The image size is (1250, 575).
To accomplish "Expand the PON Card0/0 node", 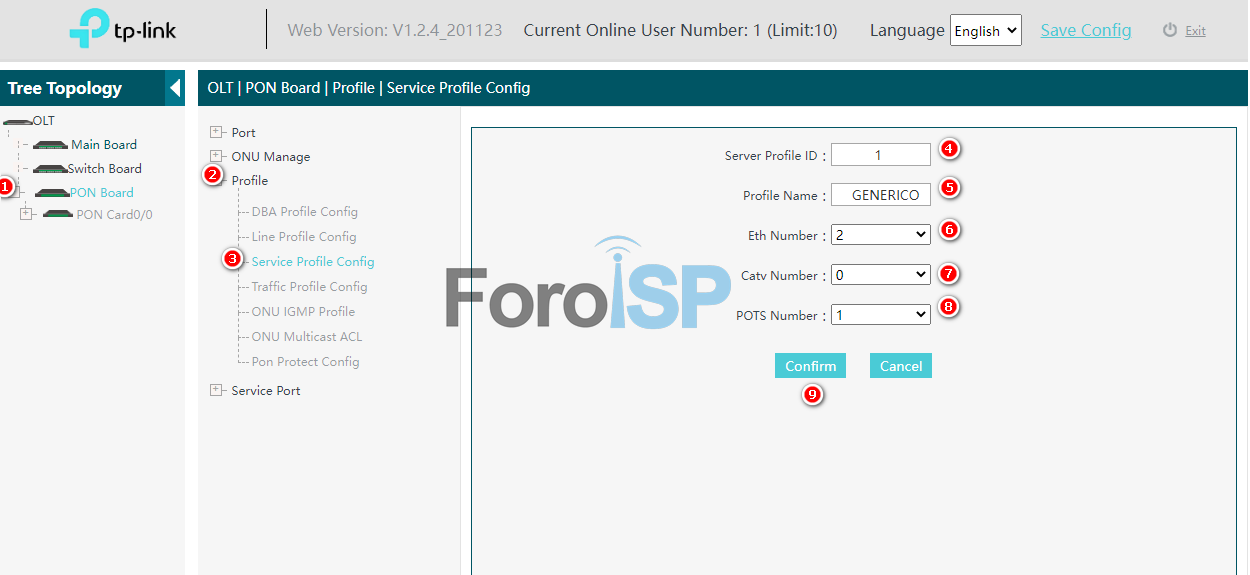I will click(x=26, y=214).
